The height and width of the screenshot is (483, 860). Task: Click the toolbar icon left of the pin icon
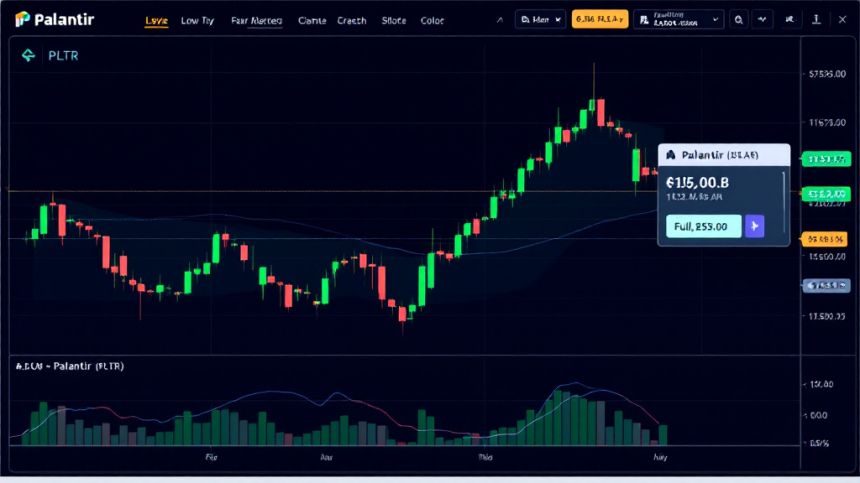click(790, 20)
